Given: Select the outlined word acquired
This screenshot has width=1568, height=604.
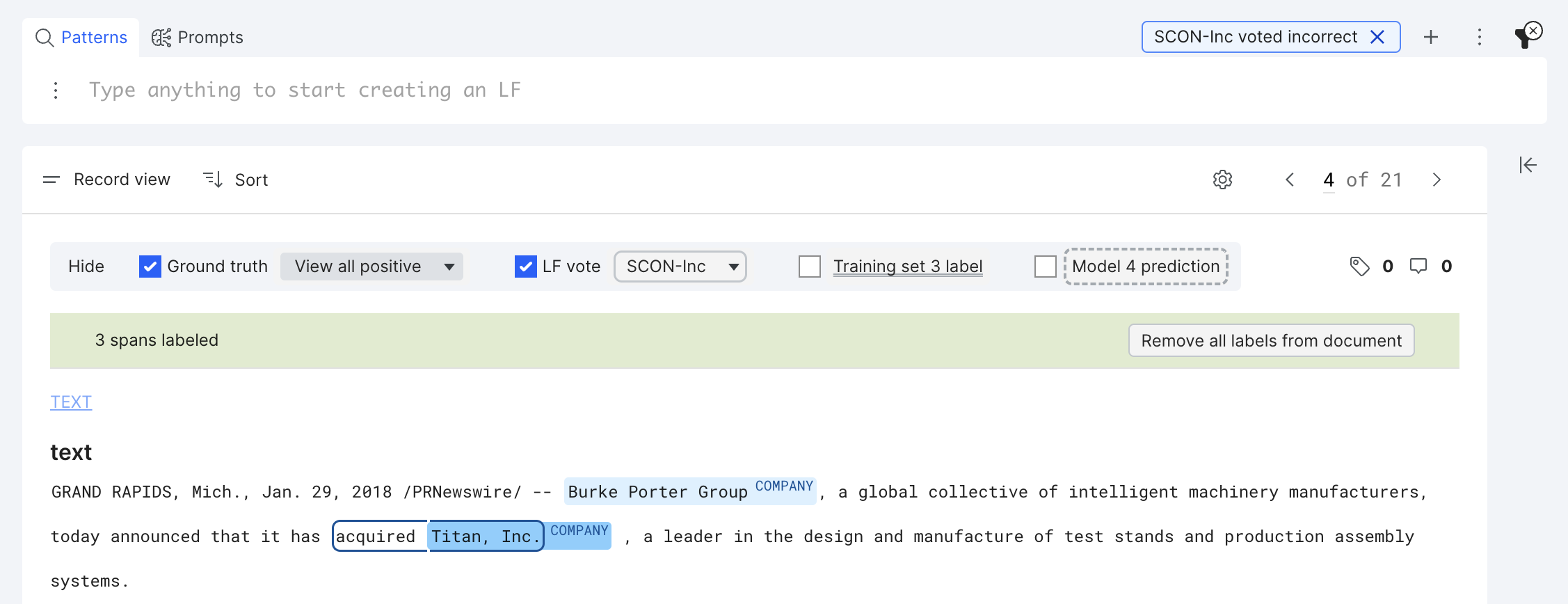Looking at the screenshot, I should coord(376,537).
